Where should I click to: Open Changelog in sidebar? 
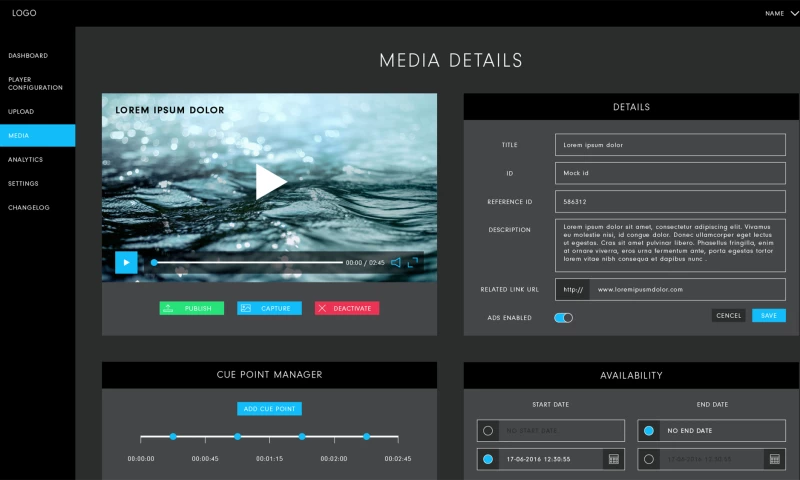pos(29,208)
